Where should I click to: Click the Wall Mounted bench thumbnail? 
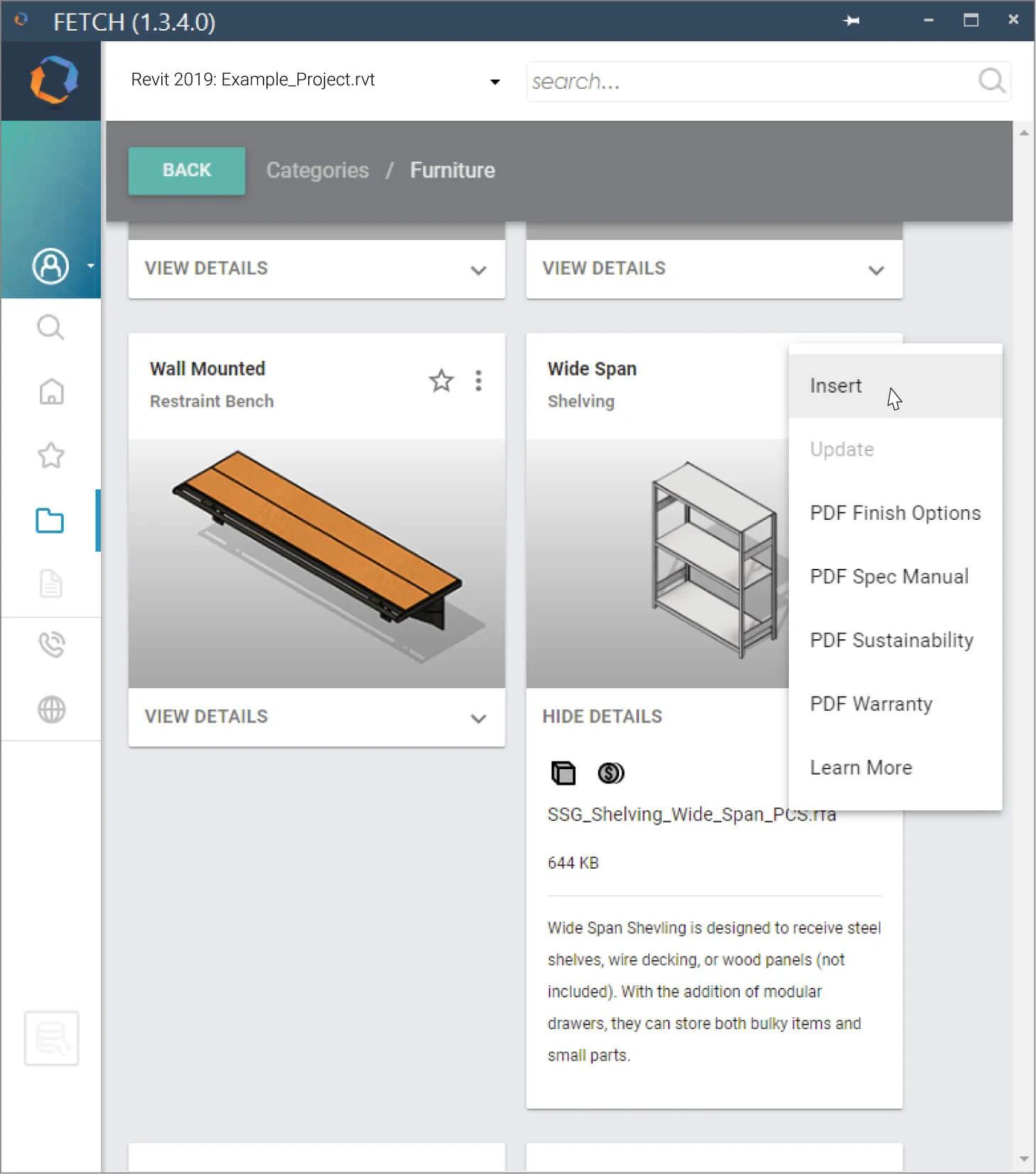(x=317, y=563)
